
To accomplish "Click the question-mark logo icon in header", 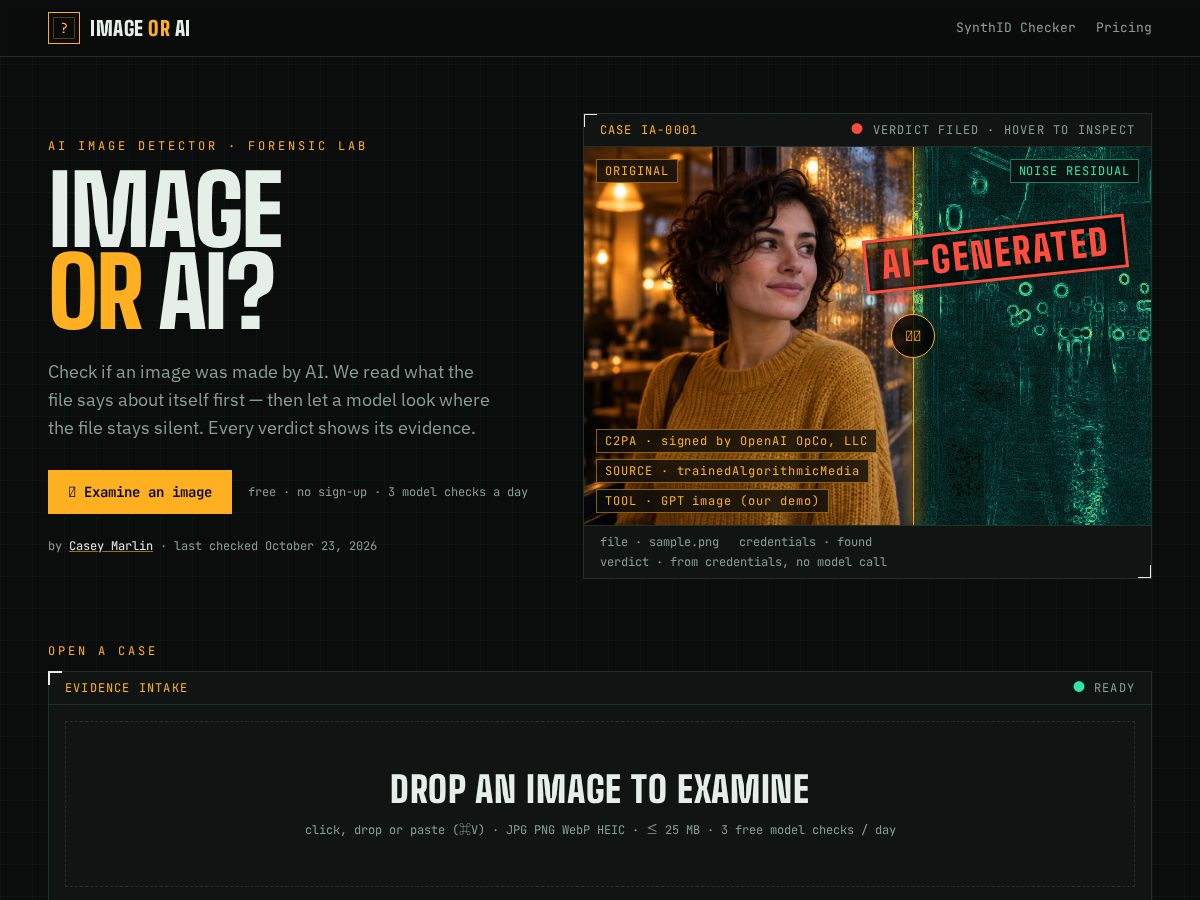I will click(64, 28).
